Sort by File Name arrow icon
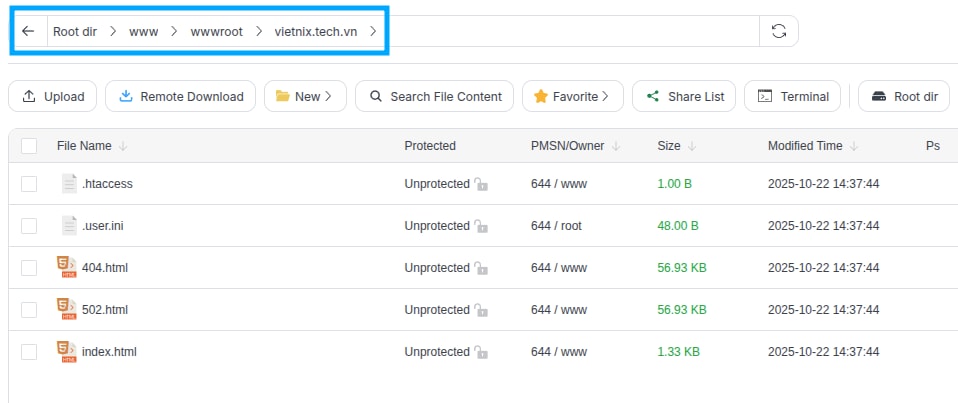 (123, 146)
